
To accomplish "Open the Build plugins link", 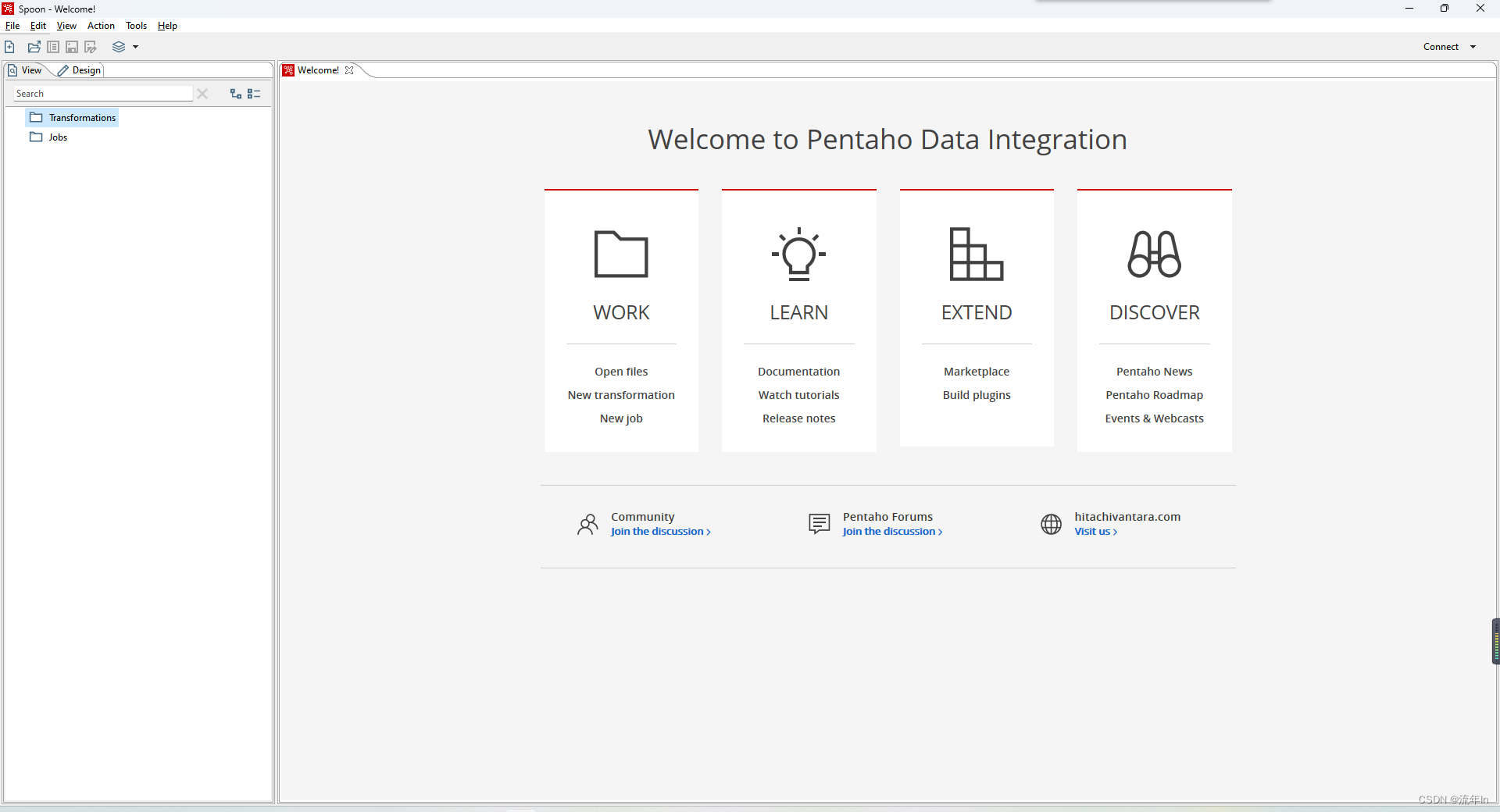I will (x=977, y=395).
